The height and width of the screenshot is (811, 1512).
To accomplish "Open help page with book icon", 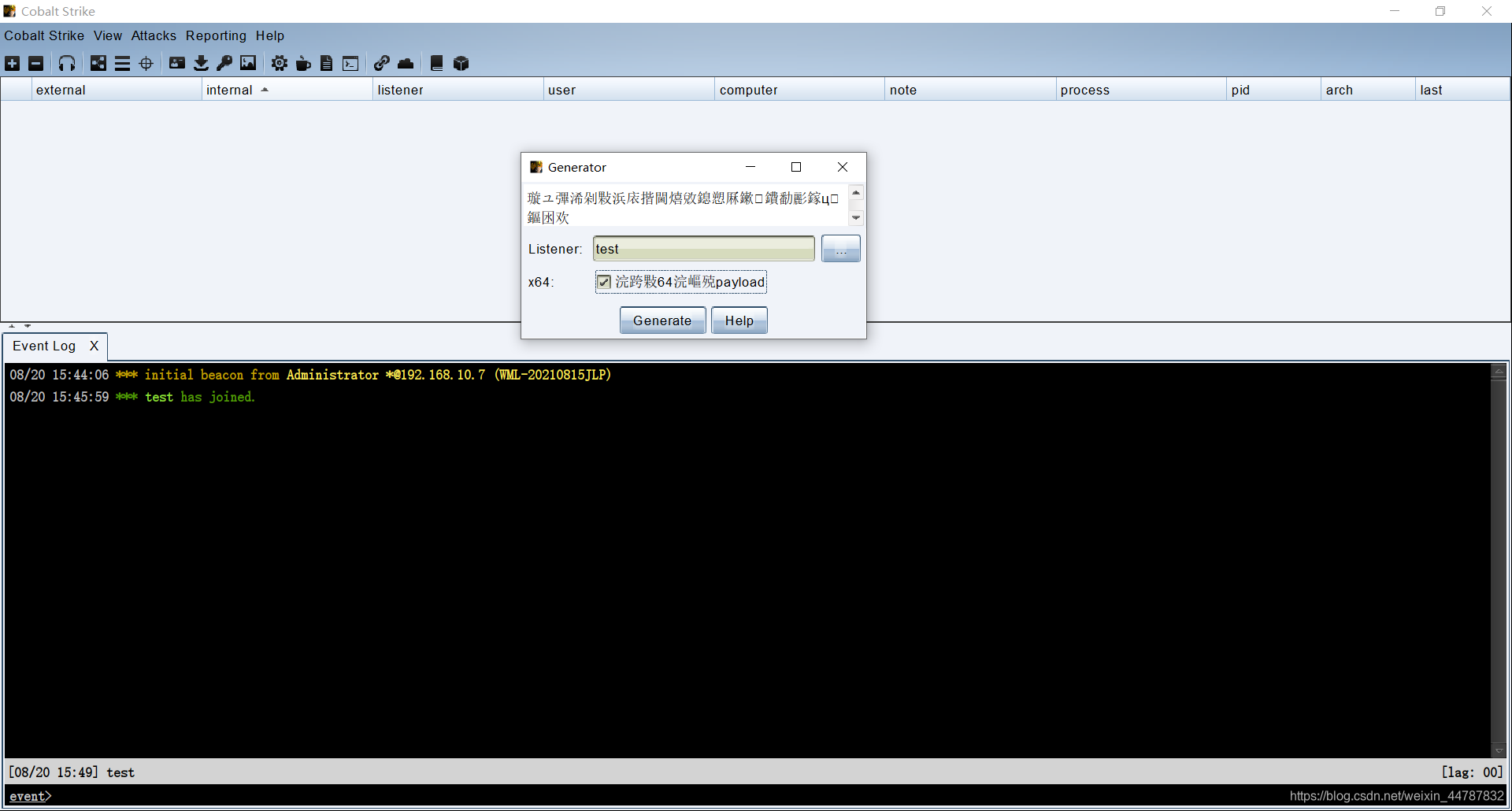I will (x=437, y=64).
